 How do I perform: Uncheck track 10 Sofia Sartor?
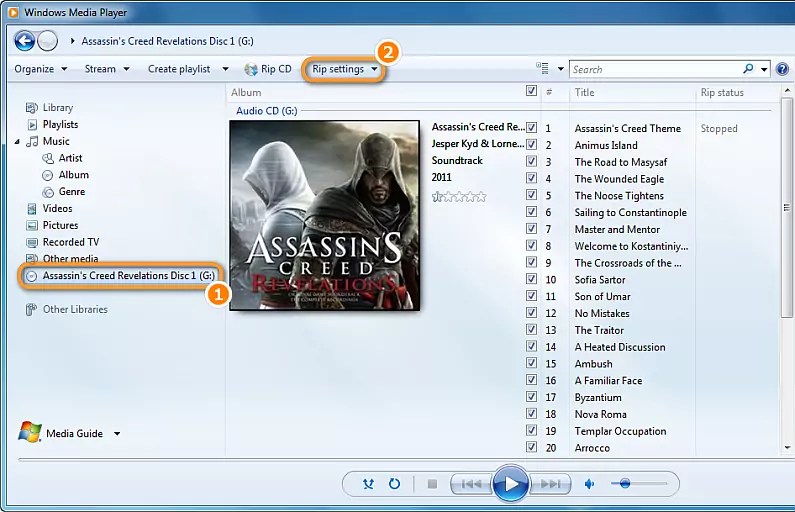coord(531,279)
